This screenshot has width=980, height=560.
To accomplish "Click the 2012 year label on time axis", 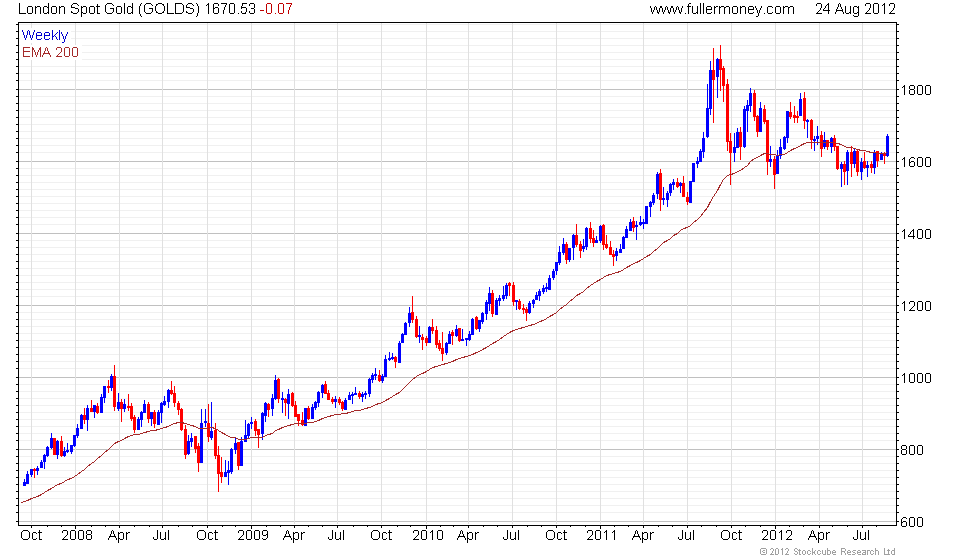I will [776, 536].
